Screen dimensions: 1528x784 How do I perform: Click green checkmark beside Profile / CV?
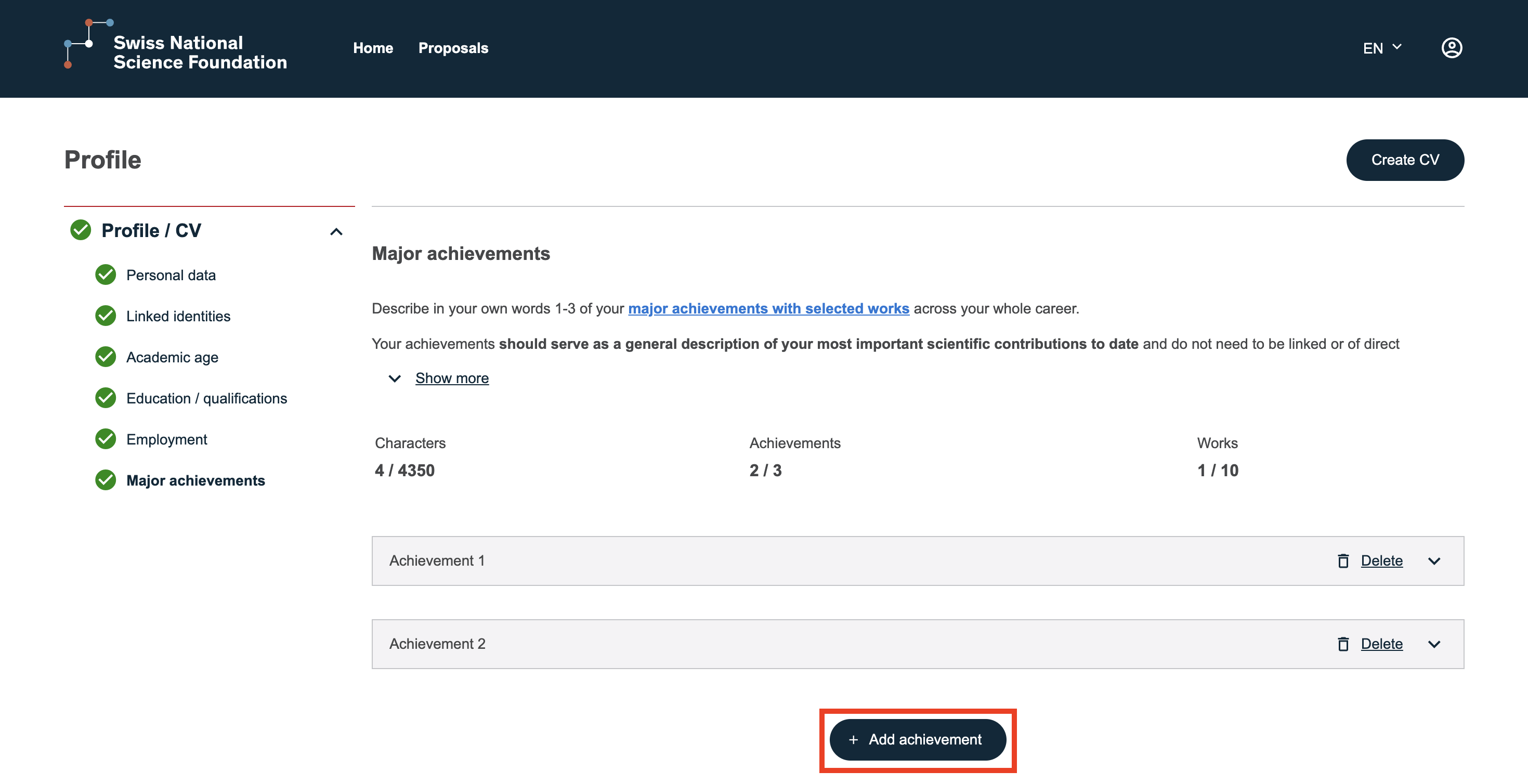[x=81, y=230]
